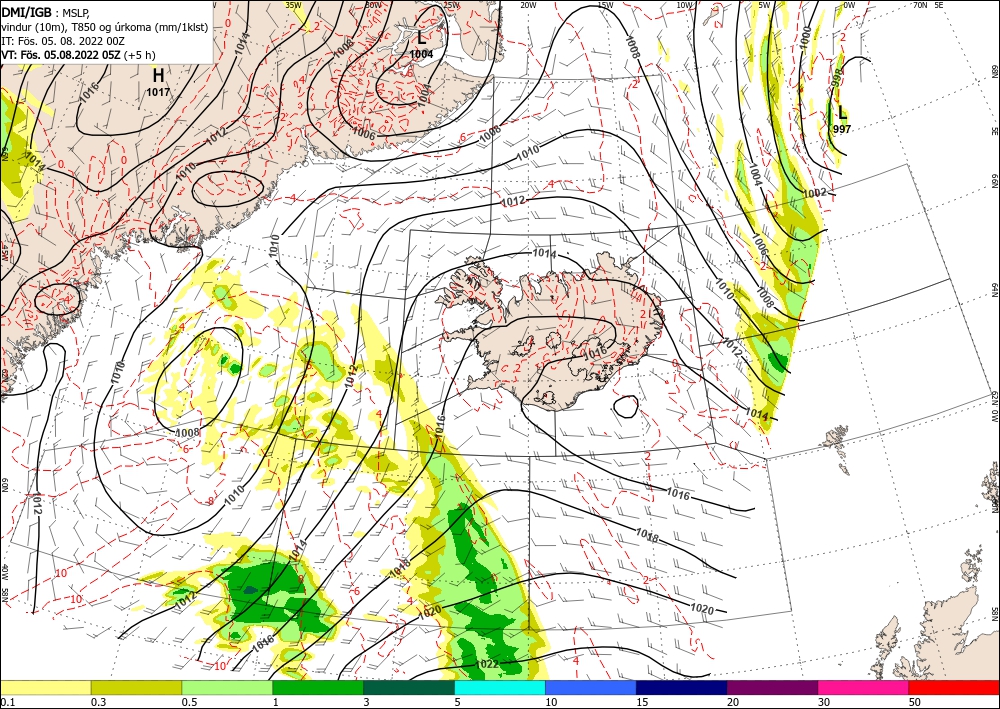This screenshot has width=1000, height=709.
Task: Click the dark green 3–5 legend swatch
Action: pyautogui.click(x=409, y=687)
